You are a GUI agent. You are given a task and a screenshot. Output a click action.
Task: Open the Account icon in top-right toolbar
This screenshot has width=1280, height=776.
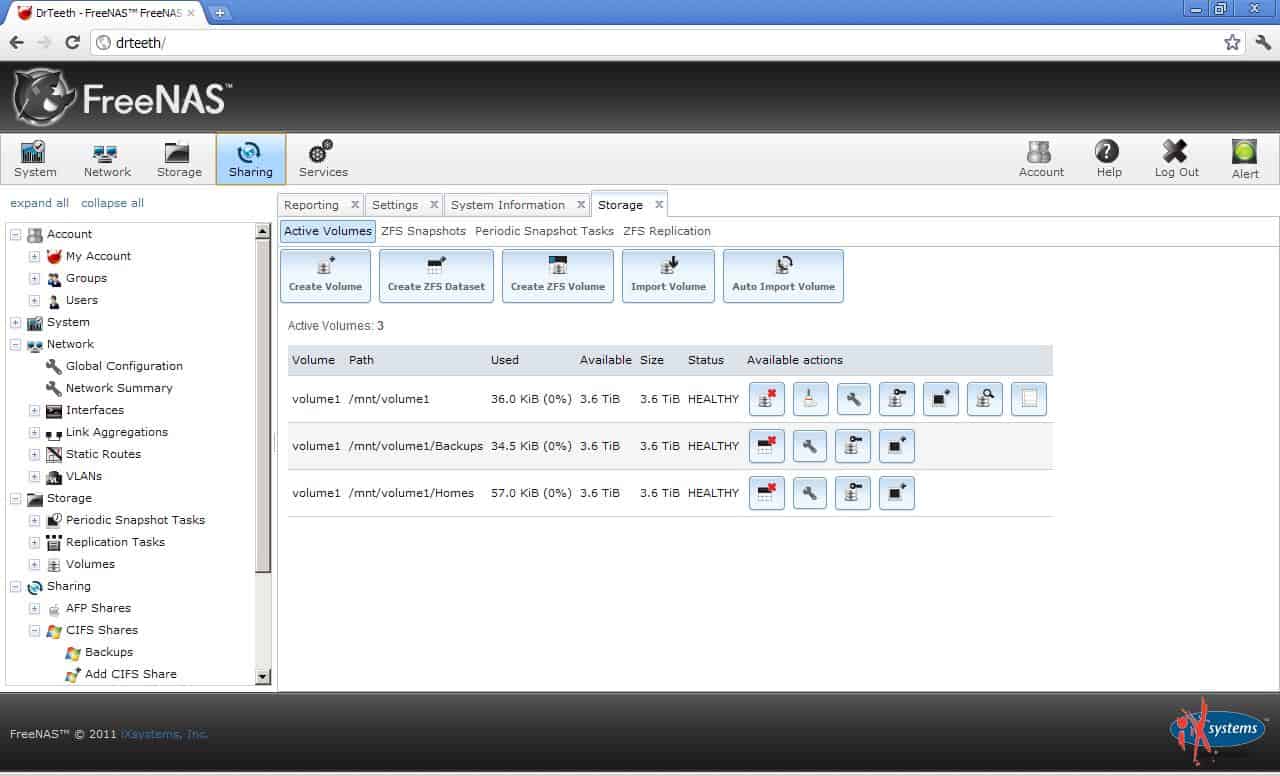1041,159
